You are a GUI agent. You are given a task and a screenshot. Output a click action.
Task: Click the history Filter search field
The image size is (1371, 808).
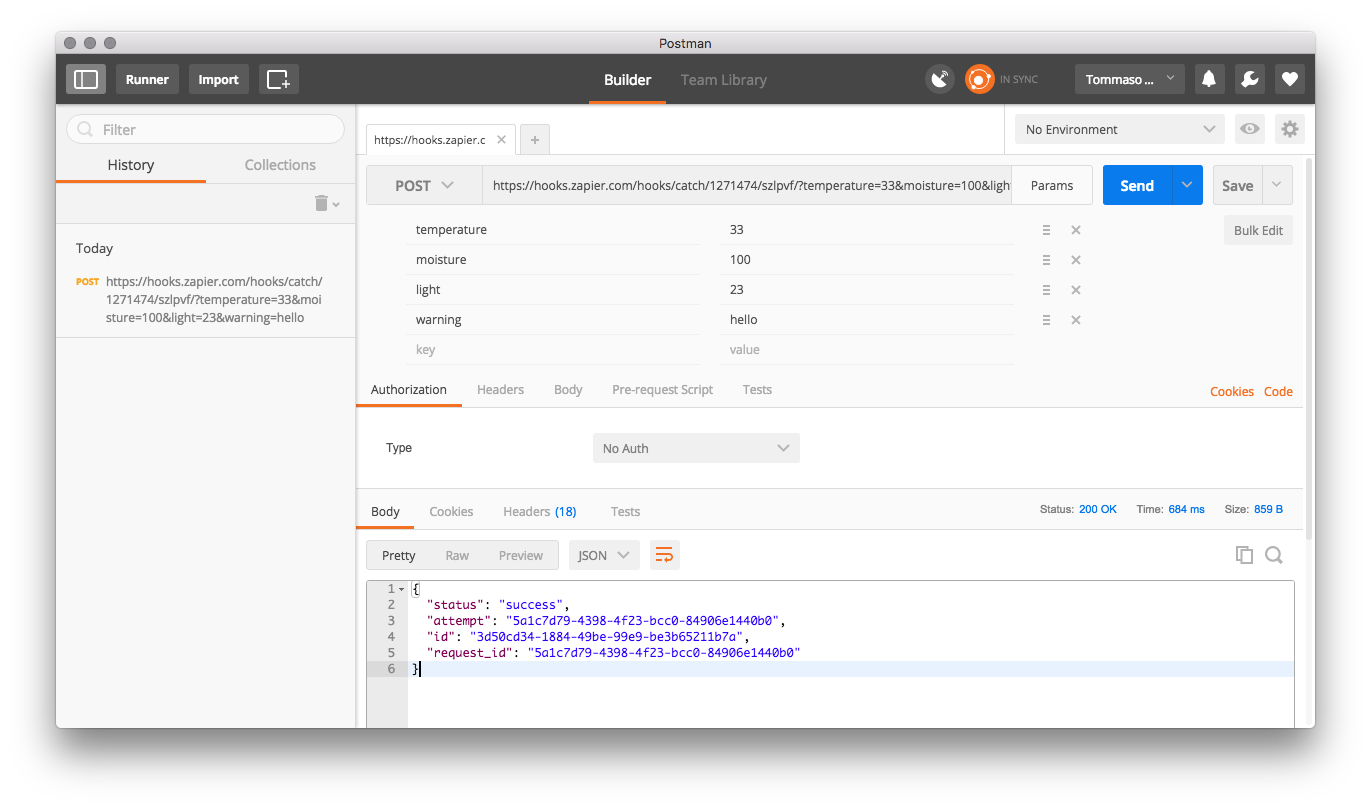click(206, 129)
